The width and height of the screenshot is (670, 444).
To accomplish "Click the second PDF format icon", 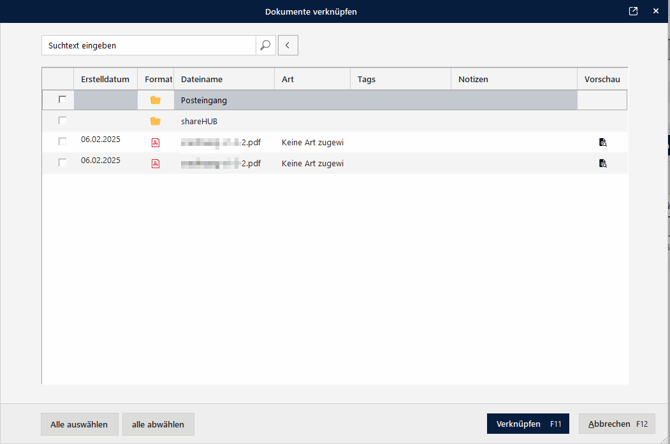I will point(155,163).
